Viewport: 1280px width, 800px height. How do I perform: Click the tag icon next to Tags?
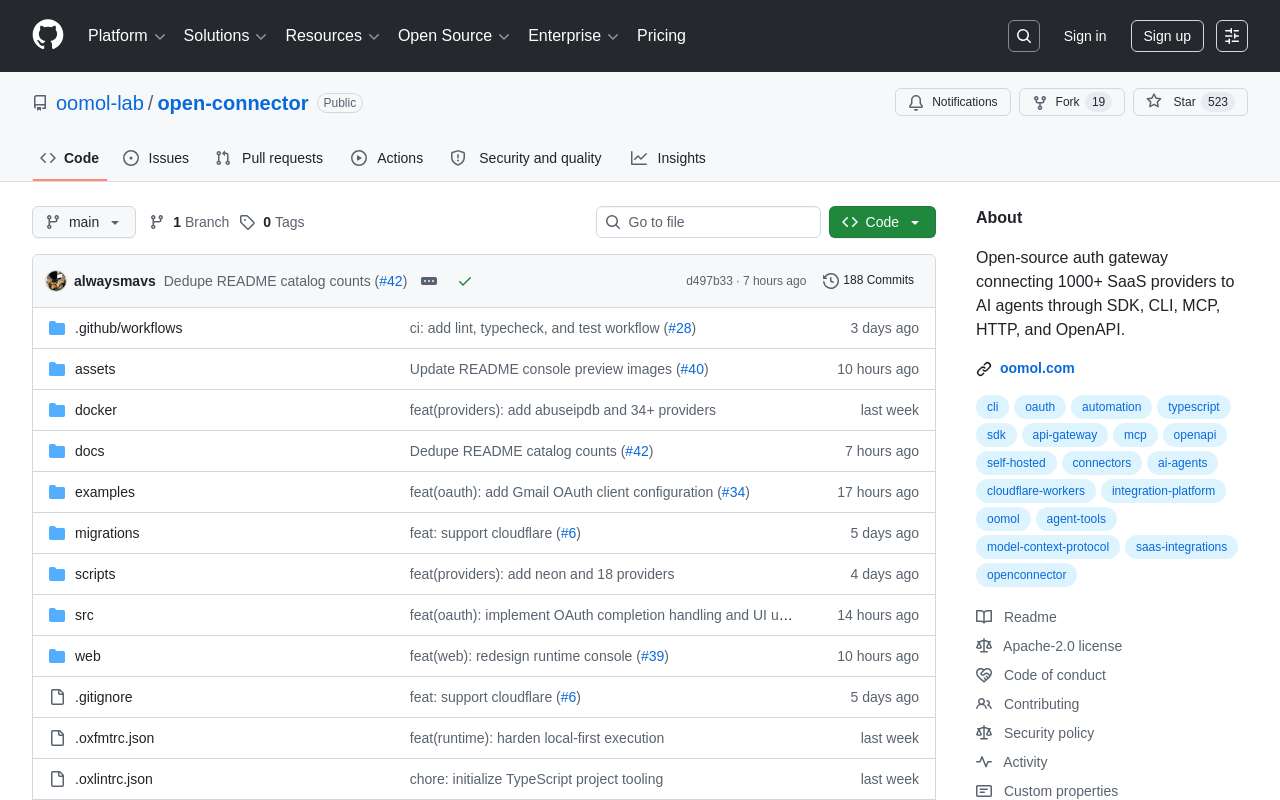247,222
